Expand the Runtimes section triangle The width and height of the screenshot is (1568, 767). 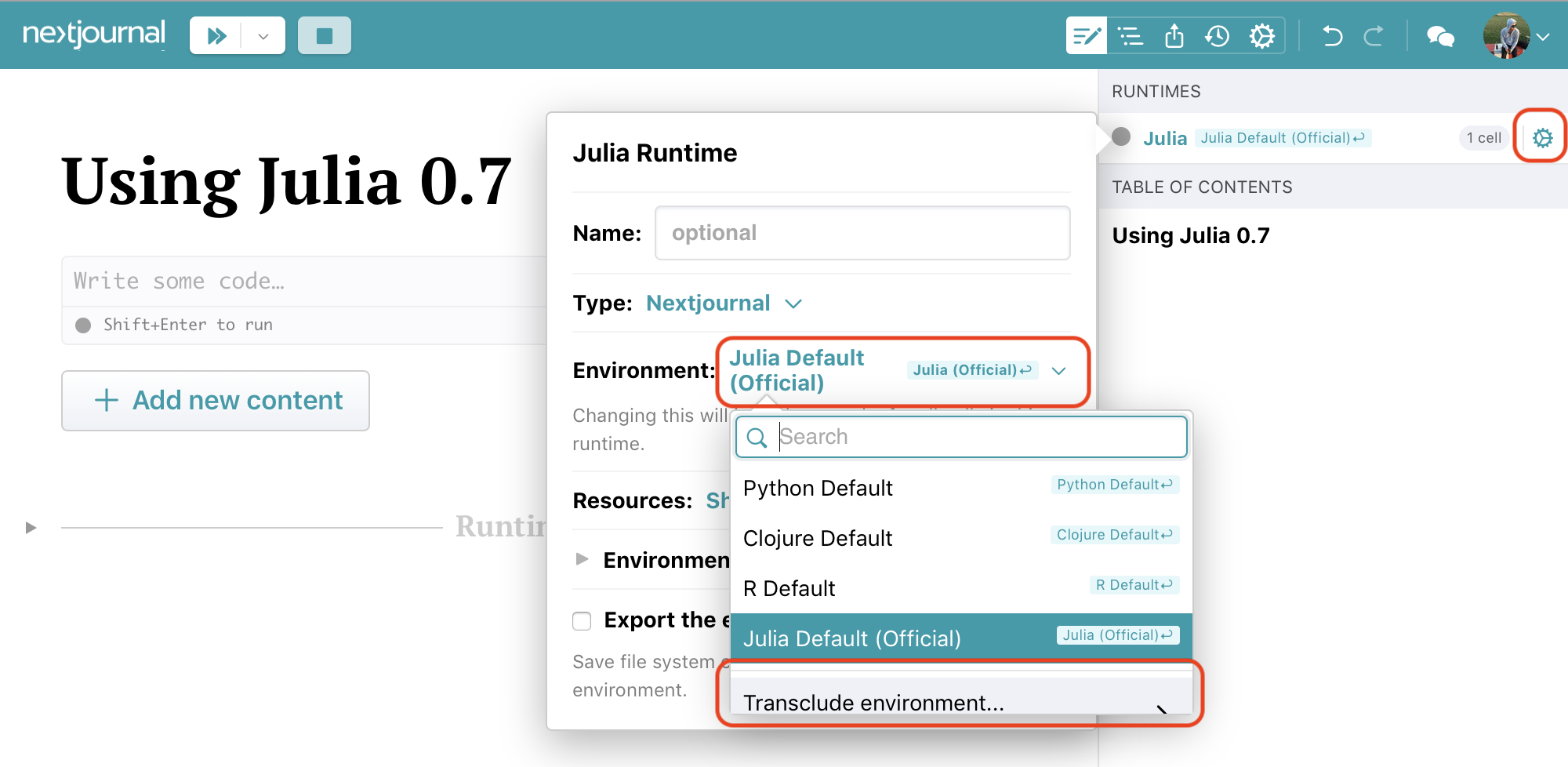31,528
